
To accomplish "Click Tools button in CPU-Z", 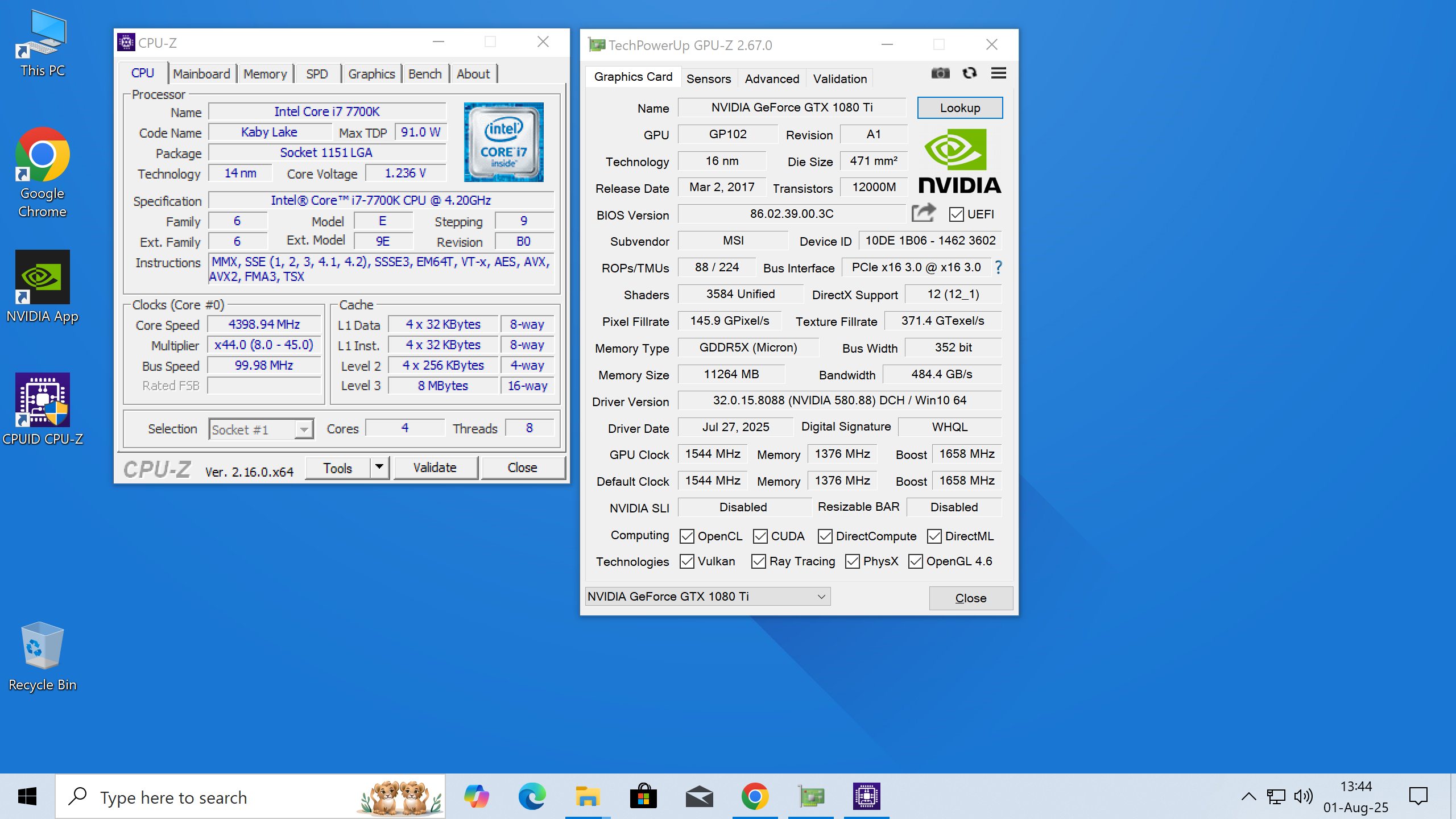I will [338, 468].
